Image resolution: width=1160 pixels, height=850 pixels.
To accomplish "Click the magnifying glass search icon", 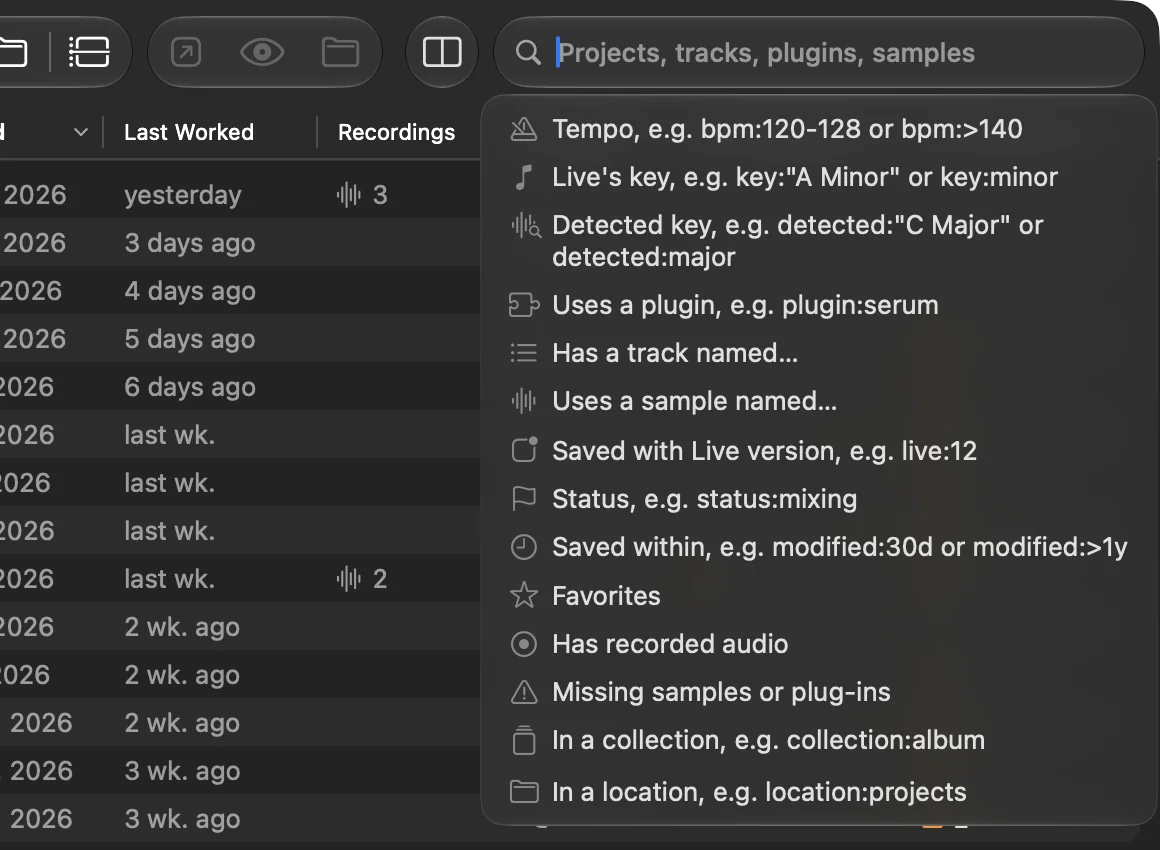I will [x=527, y=53].
